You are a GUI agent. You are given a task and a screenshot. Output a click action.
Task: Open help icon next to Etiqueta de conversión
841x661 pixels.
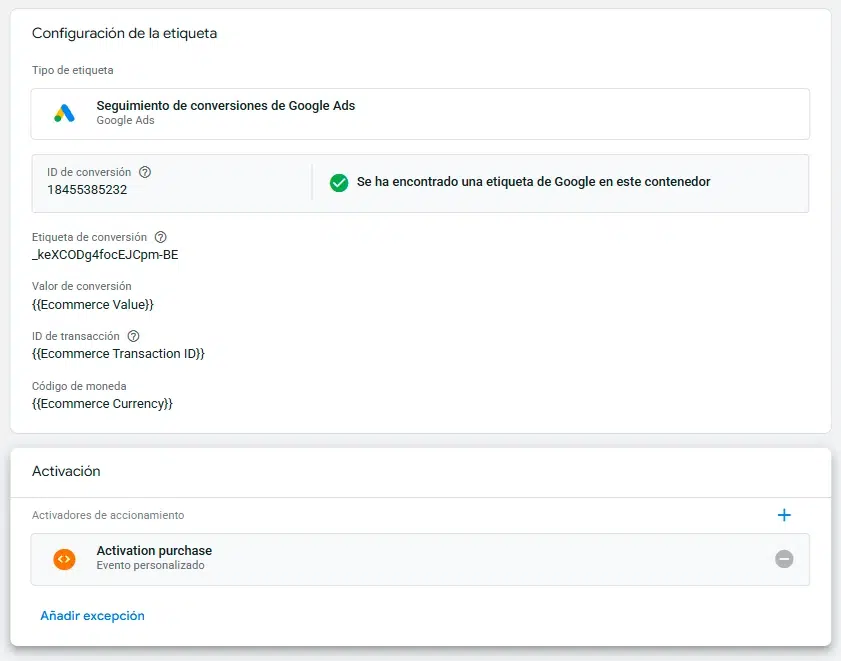160,237
